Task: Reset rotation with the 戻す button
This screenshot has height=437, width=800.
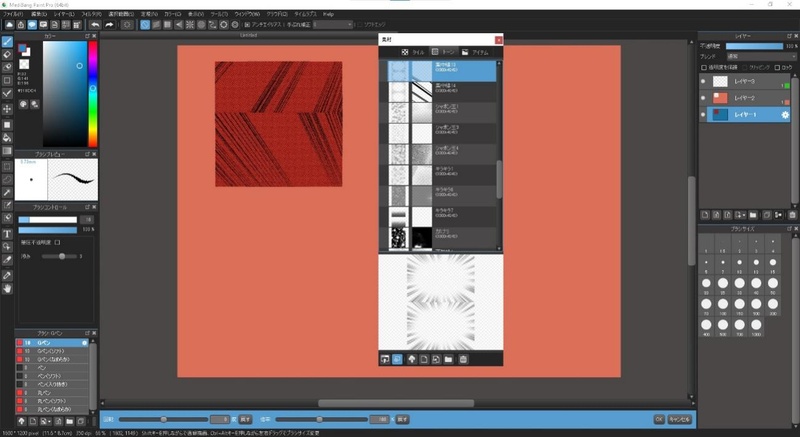Action: (245, 420)
